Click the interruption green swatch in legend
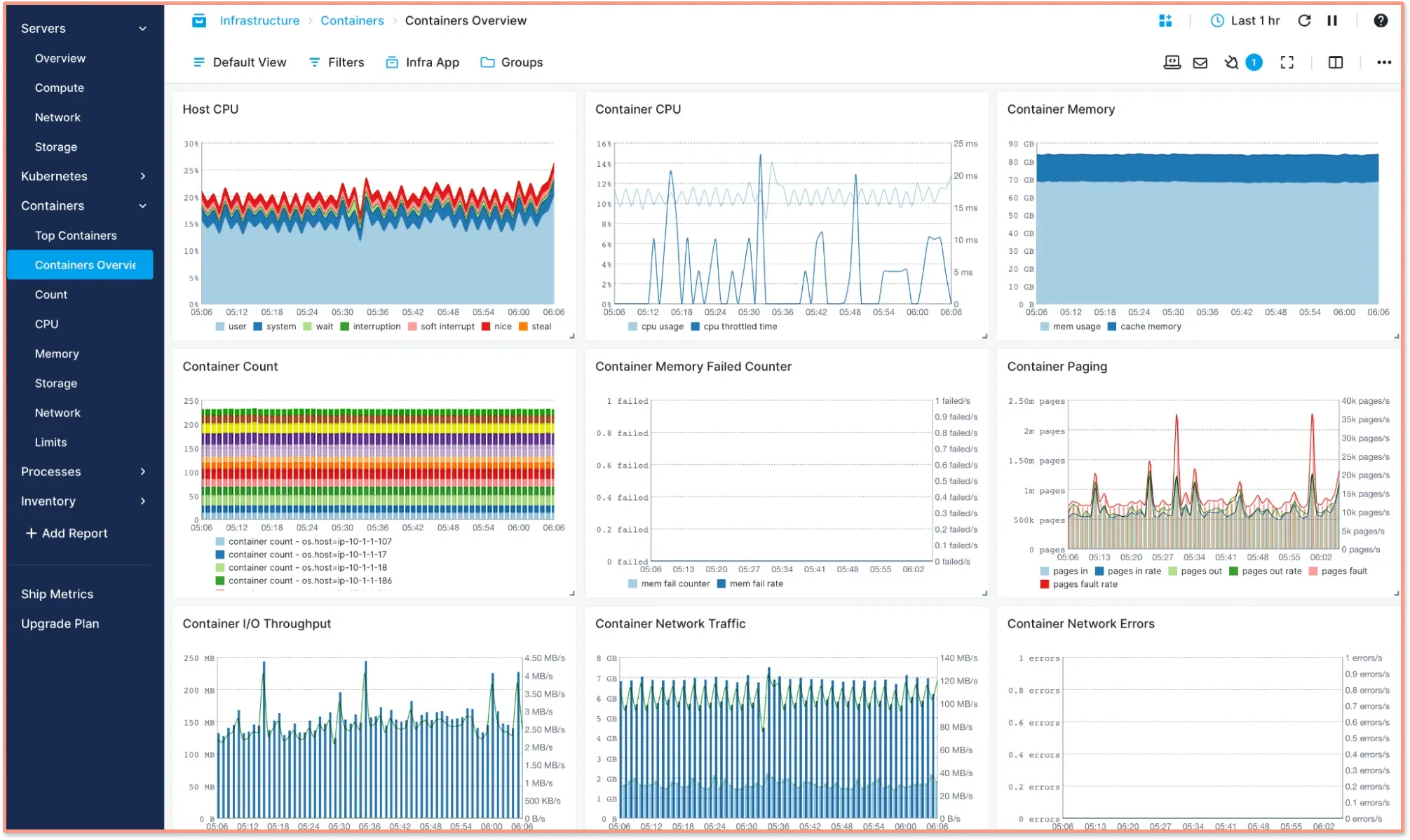1410x840 pixels. 344,326
